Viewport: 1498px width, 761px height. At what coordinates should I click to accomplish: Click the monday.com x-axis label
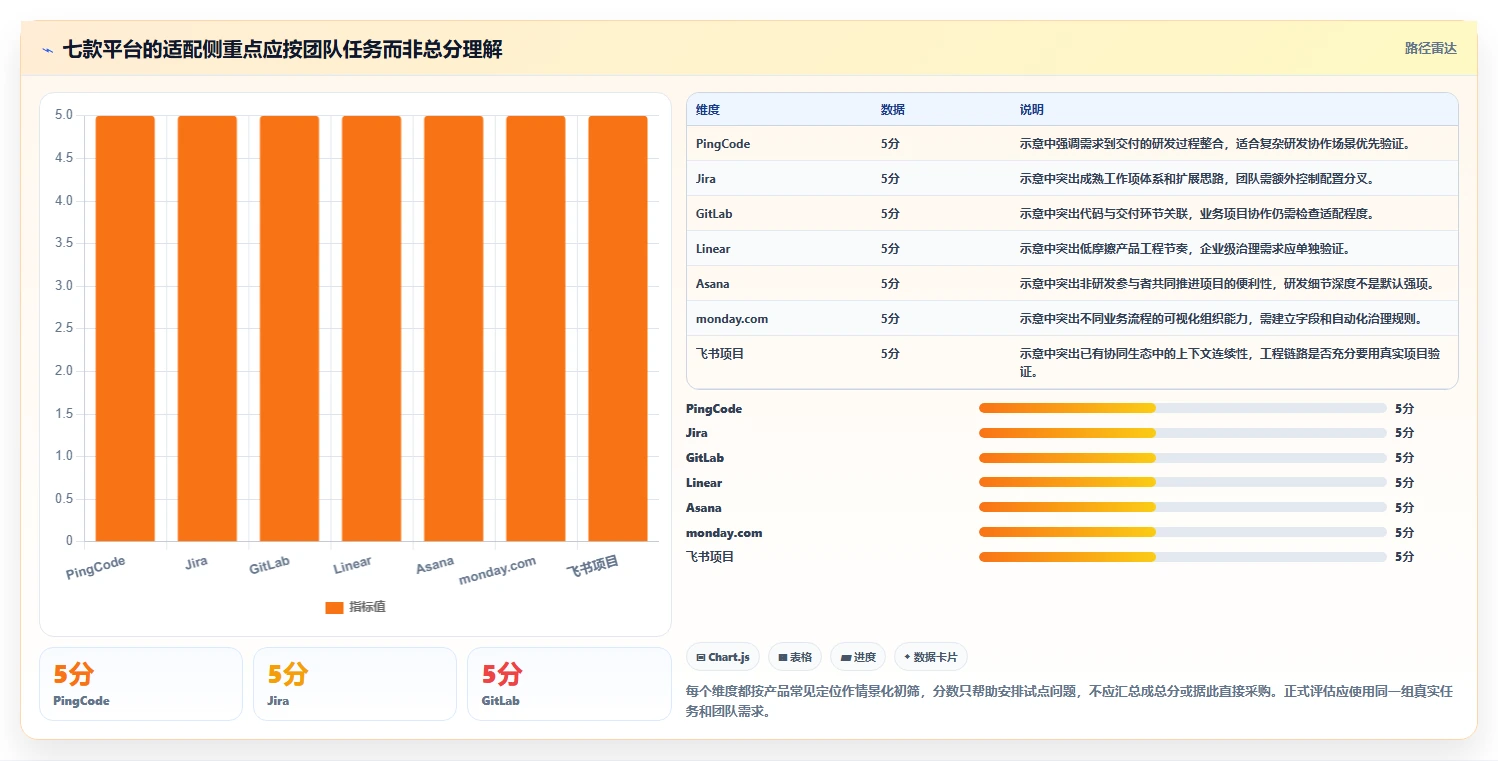point(497,570)
